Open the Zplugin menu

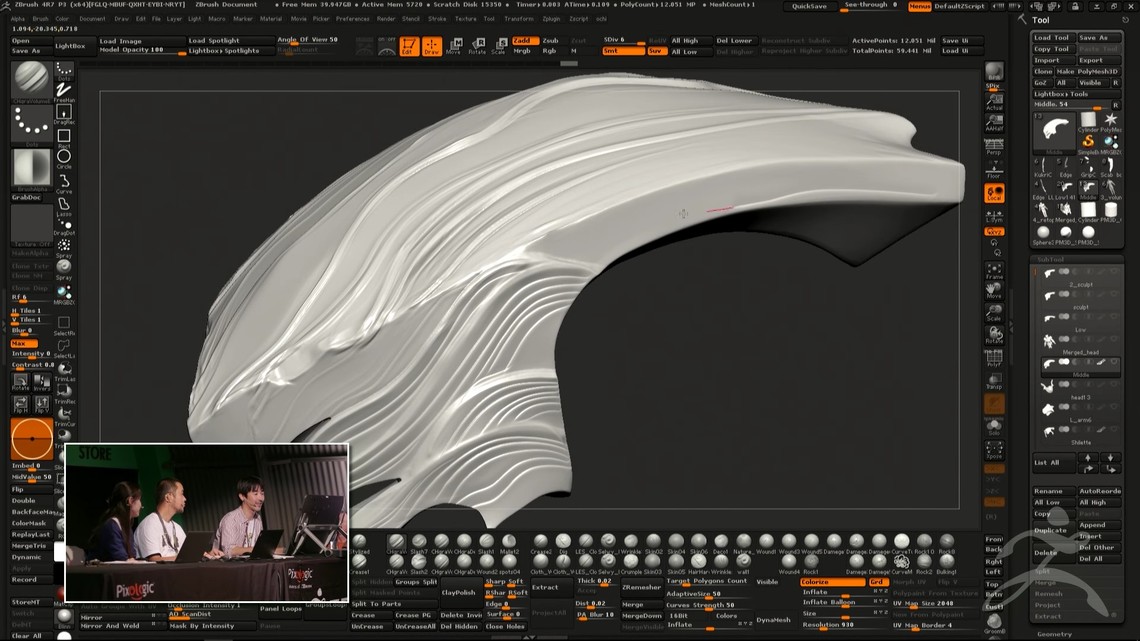(x=551, y=19)
